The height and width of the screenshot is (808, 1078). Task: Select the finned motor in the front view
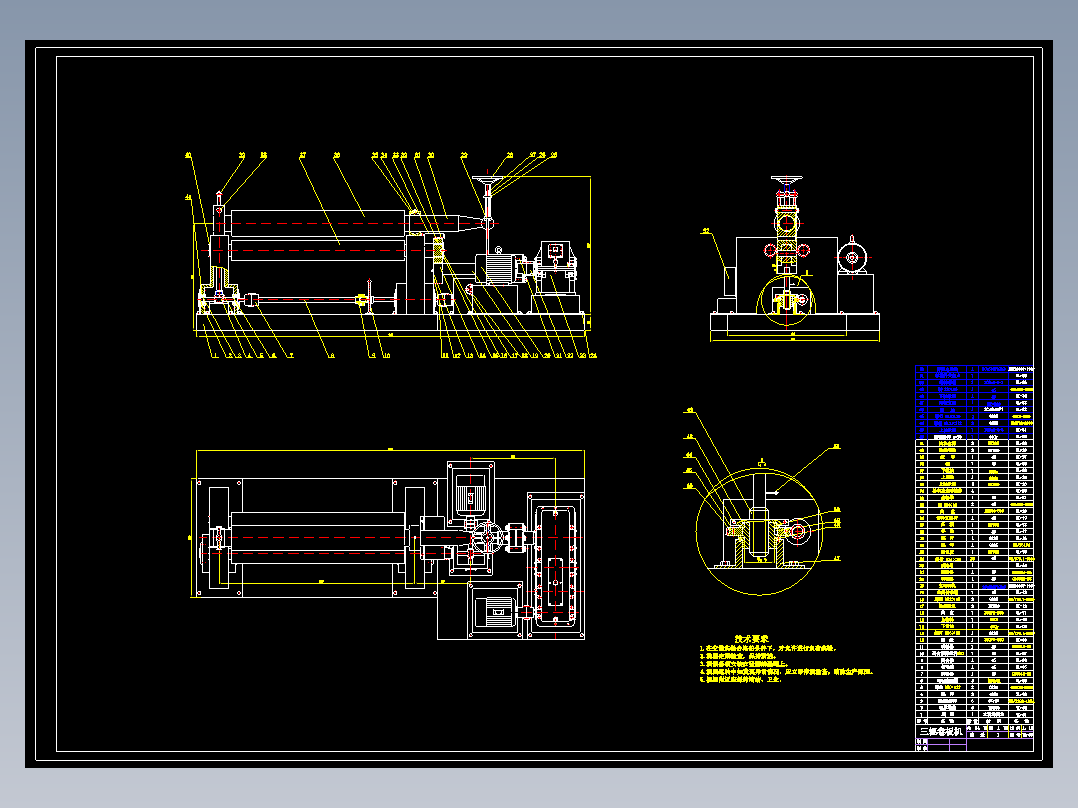(501, 268)
